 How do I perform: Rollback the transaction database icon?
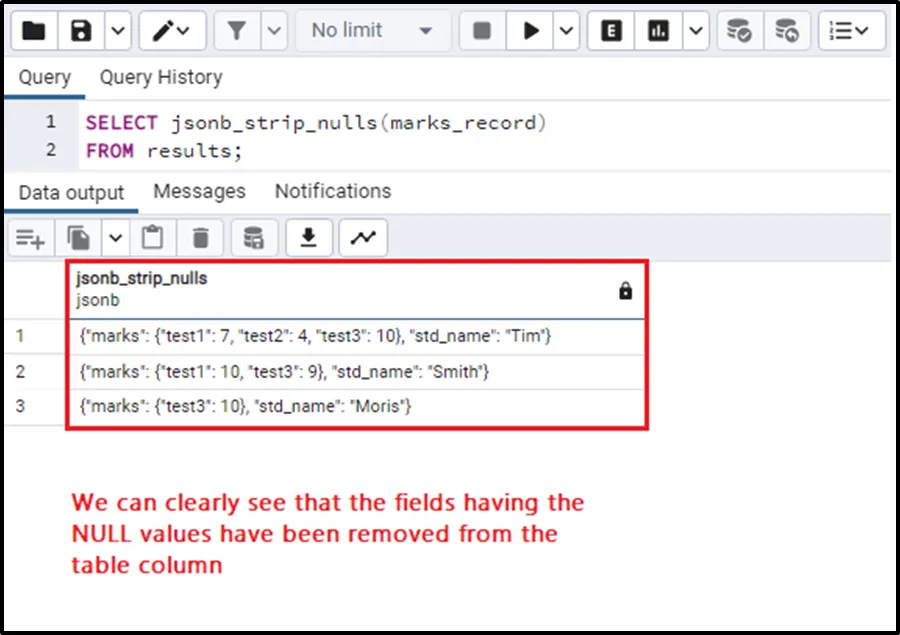787,31
